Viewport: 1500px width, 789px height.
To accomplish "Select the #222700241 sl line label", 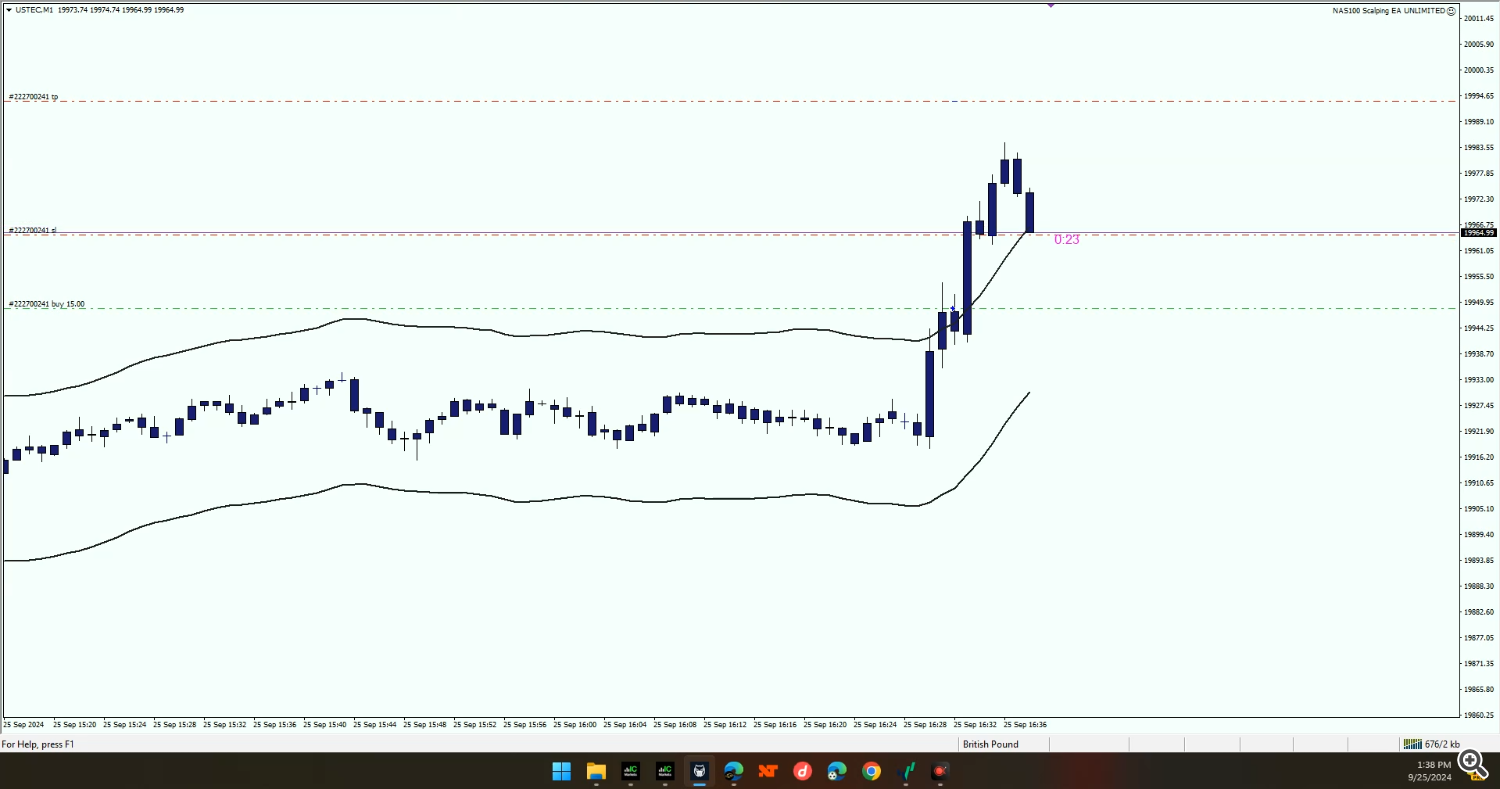I will [32, 230].
